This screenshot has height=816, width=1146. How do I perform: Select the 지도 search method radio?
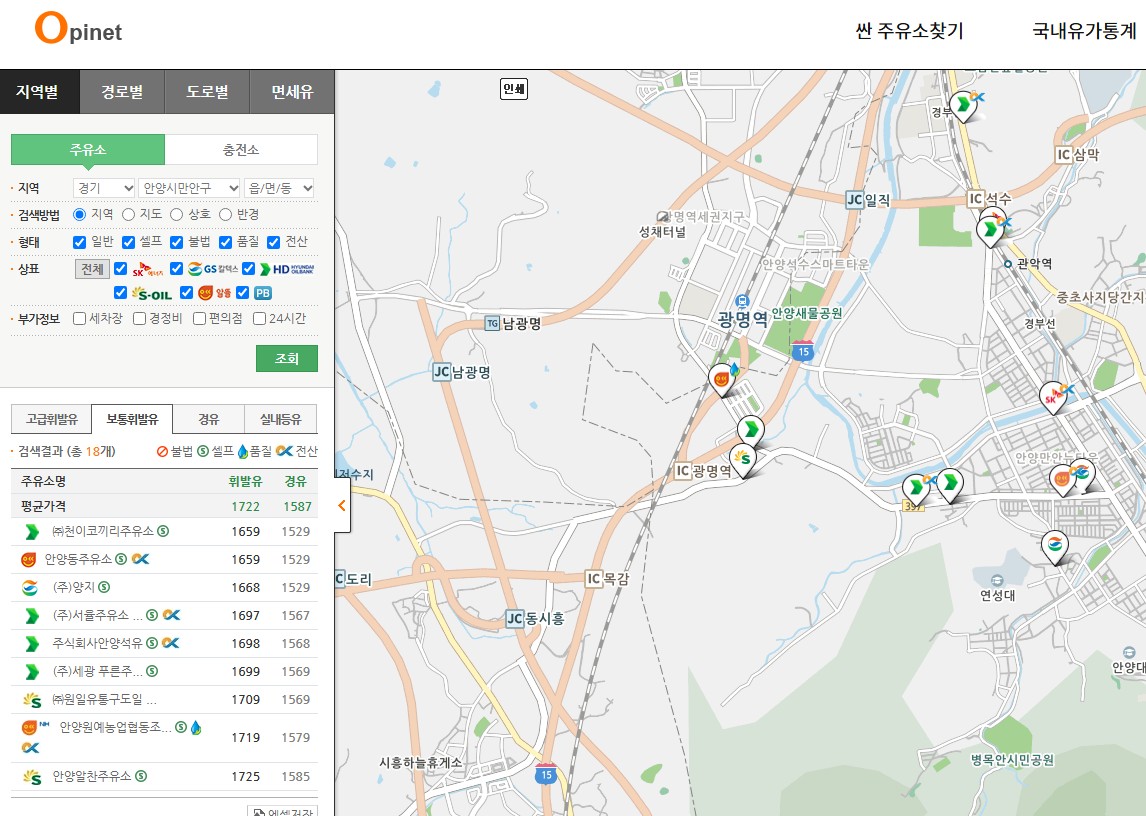point(129,214)
